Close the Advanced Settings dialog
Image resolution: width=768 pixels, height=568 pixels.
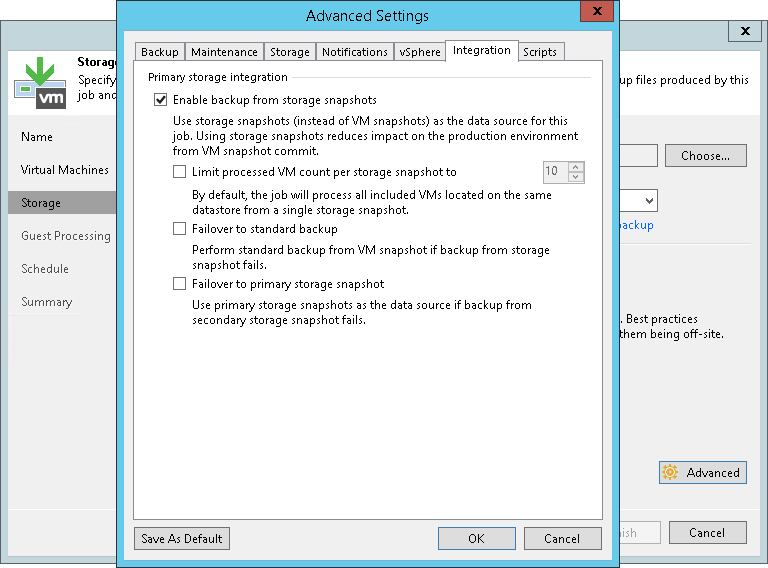(598, 13)
